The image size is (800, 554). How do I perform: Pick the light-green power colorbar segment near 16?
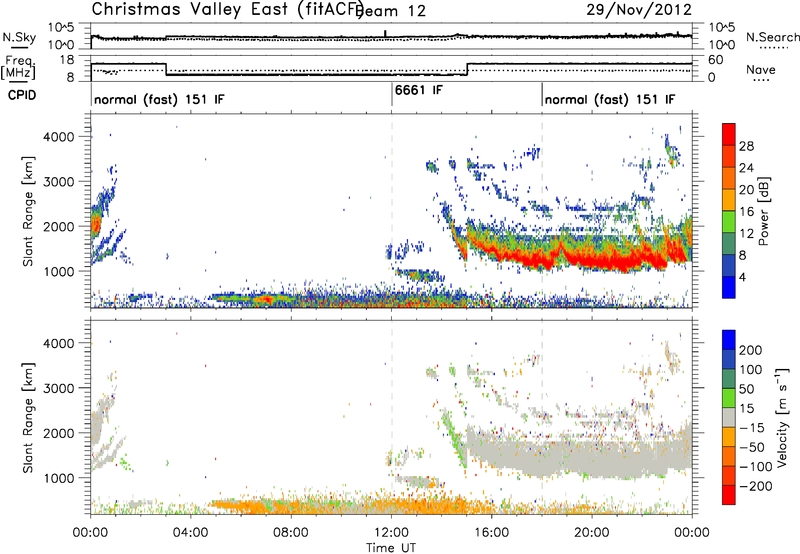(729, 222)
